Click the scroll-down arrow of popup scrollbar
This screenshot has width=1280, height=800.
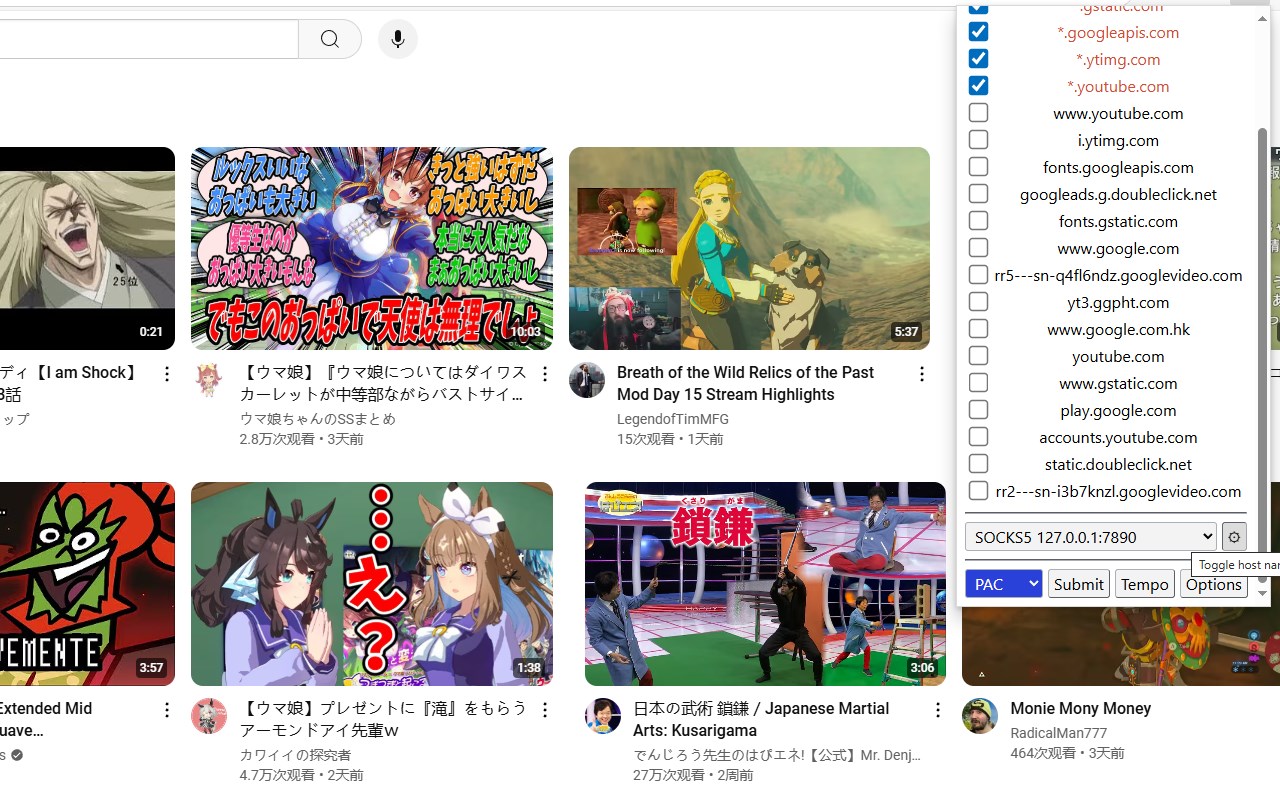[x=1262, y=594]
